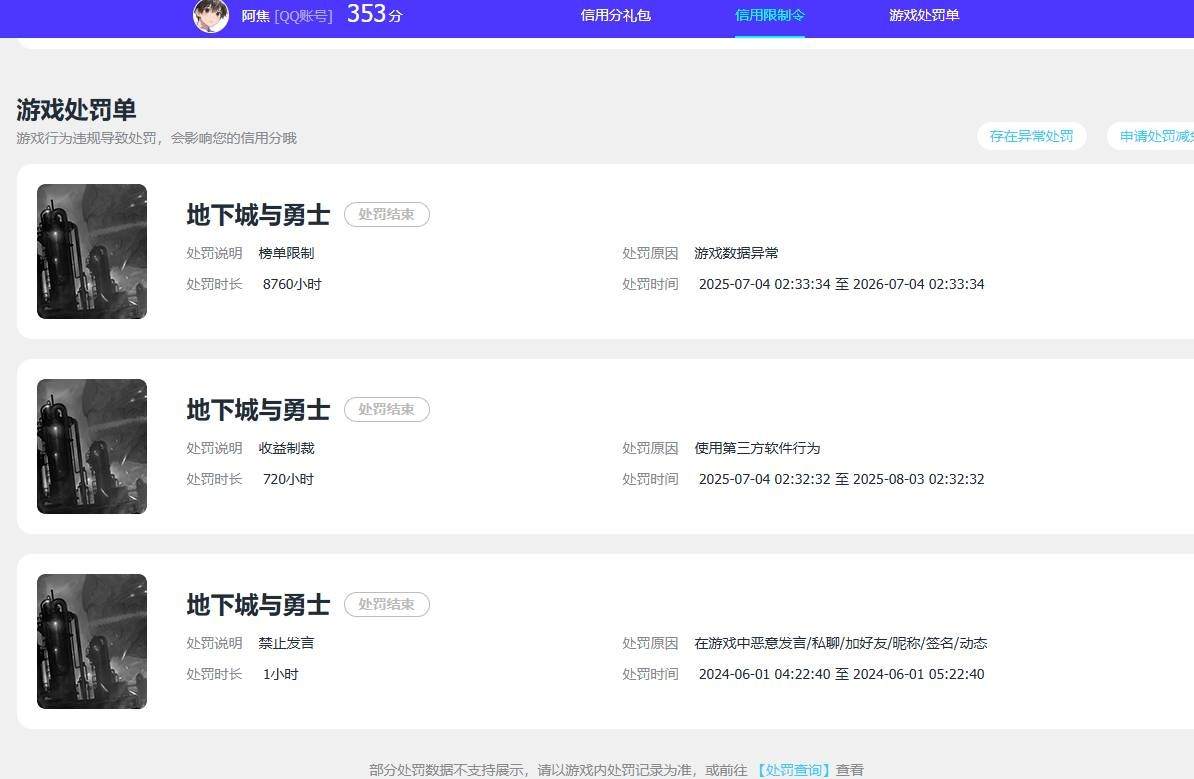
Task: Click the 2024-06-01 penalty time range
Action: coord(841,674)
